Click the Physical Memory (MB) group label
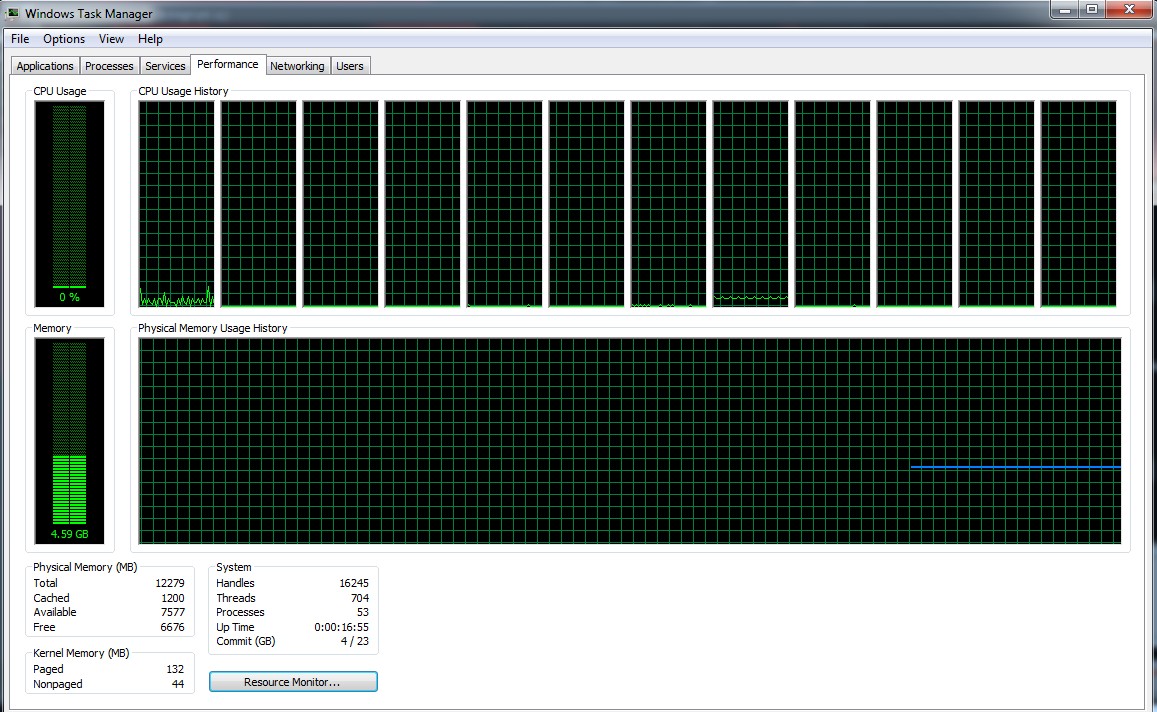This screenshot has width=1157, height=712. (85, 567)
